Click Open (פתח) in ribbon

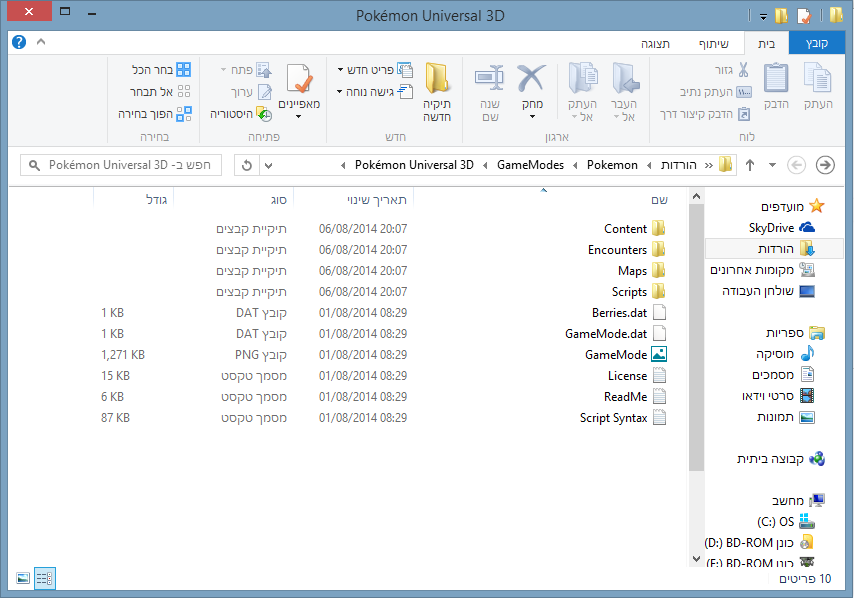246,70
